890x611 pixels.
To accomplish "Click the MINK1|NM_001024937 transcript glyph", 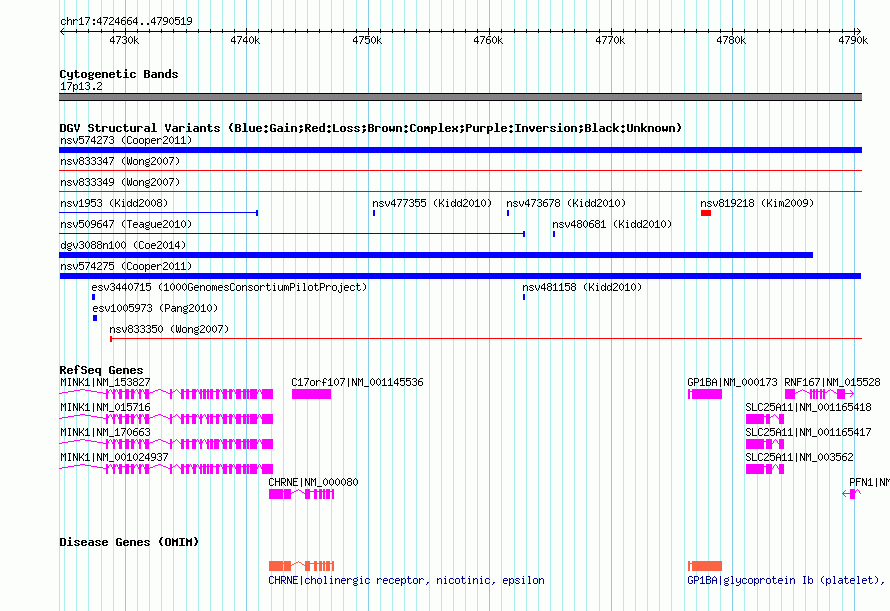I will [x=166, y=468].
